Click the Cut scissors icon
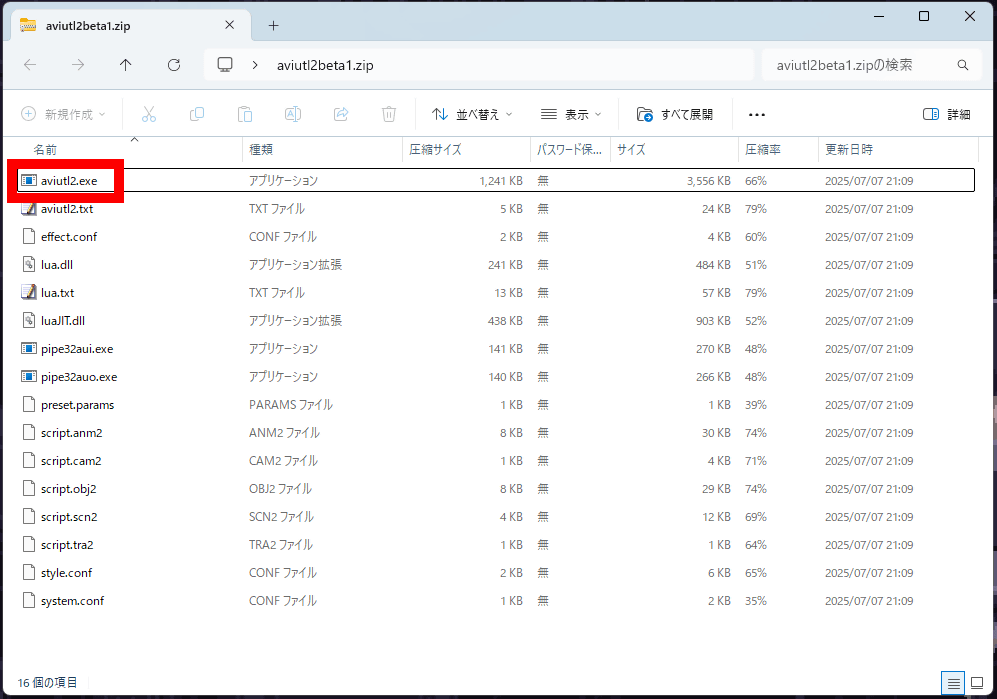997x699 pixels. pyautogui.click(x=149, y=114)
